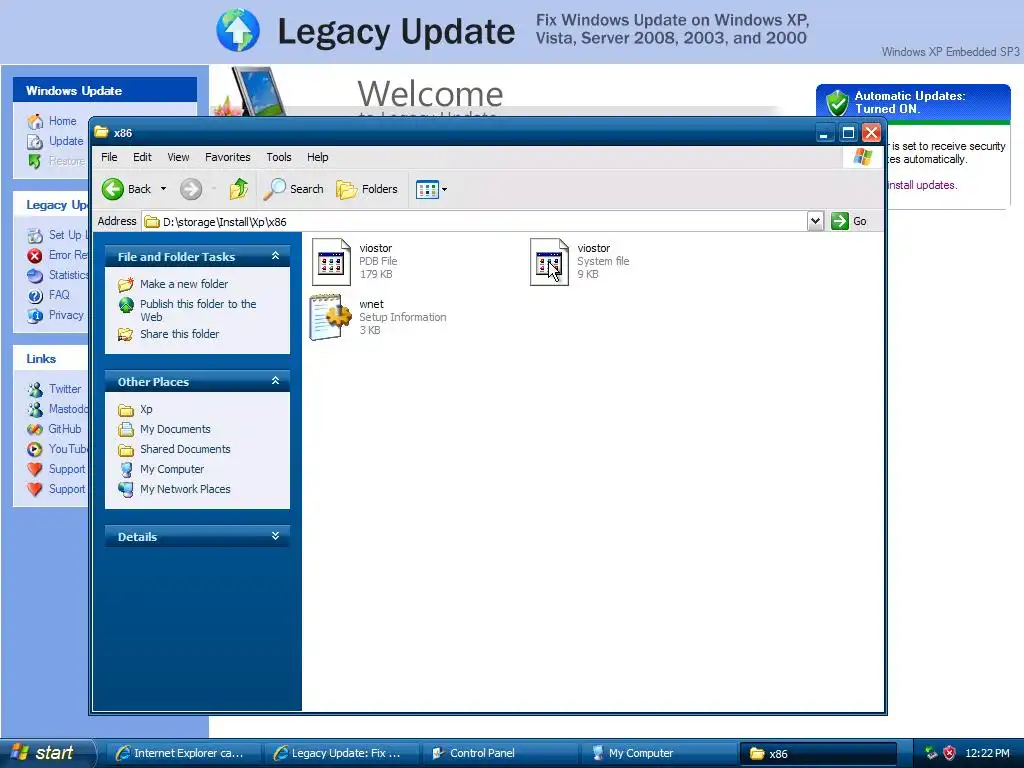The height and width of the screenshot is (768, 1024).
Task: Collapse the Other Places panel
Action: click(276, 381)
